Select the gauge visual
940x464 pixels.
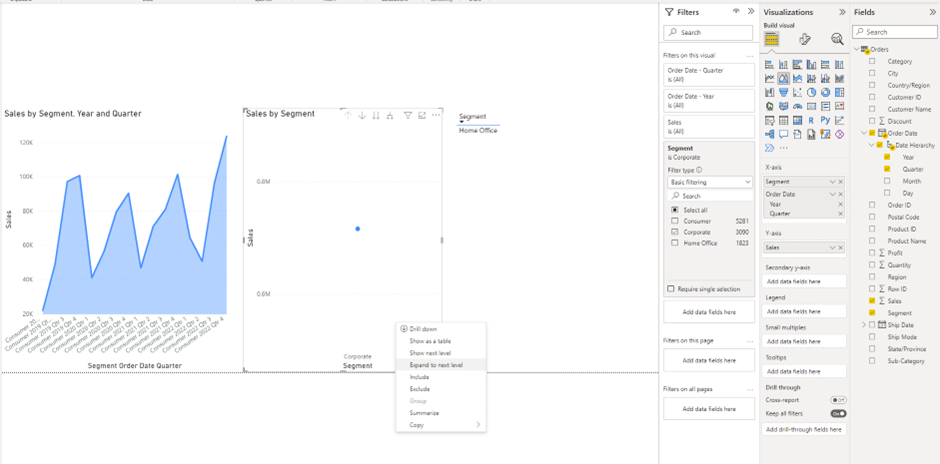click(797, 106)
